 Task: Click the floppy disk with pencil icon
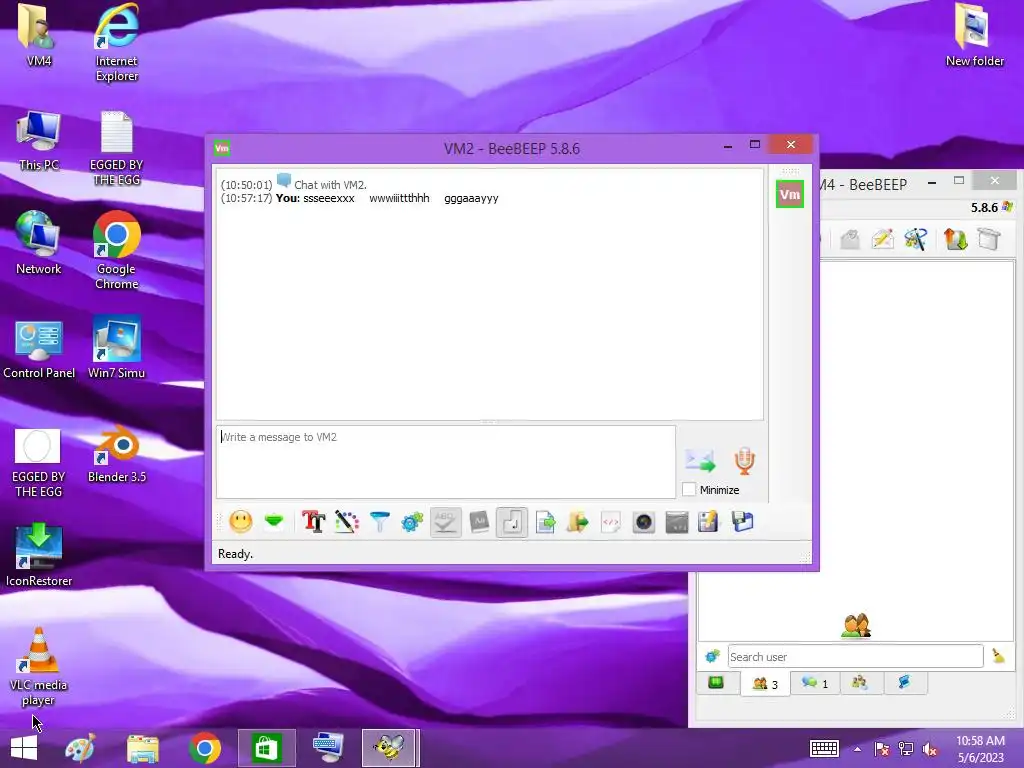click(709, 522)
